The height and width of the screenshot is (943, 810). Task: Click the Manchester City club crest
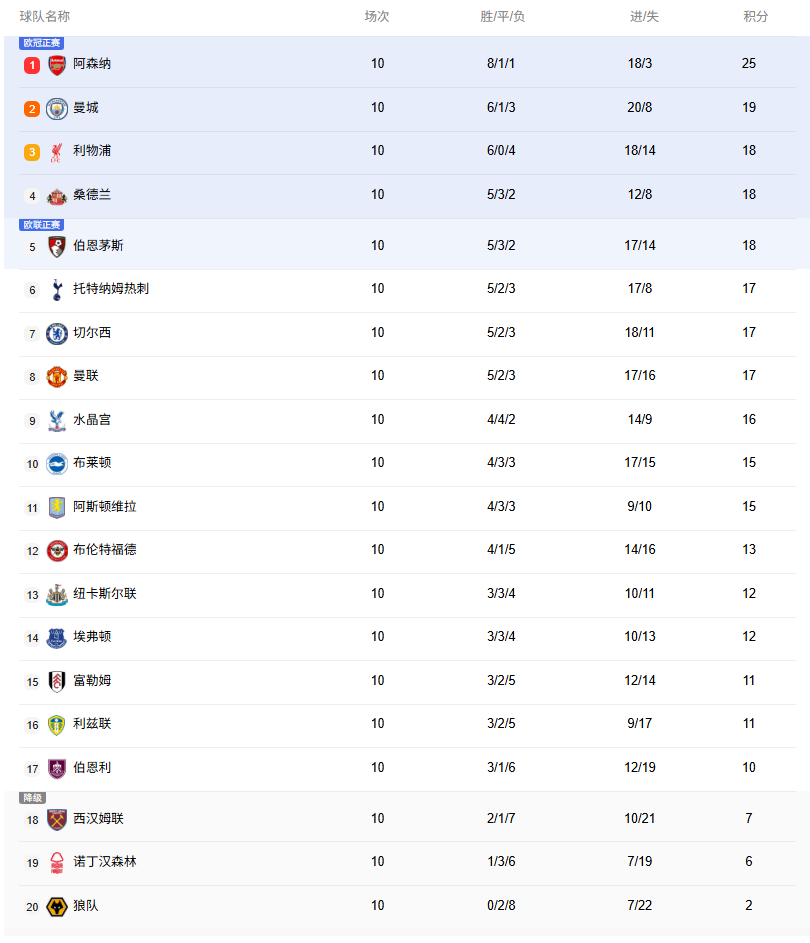point(57,108)
